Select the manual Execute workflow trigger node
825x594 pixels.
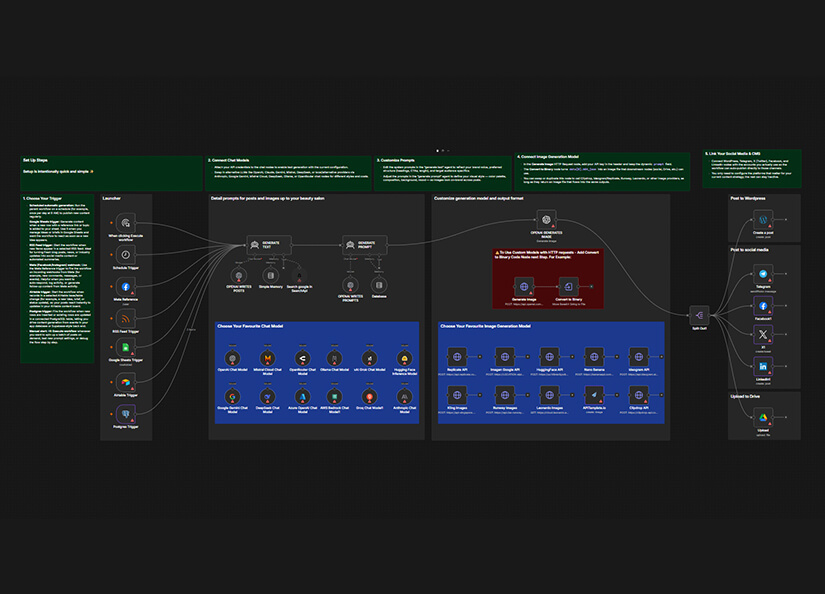(126, 223)
